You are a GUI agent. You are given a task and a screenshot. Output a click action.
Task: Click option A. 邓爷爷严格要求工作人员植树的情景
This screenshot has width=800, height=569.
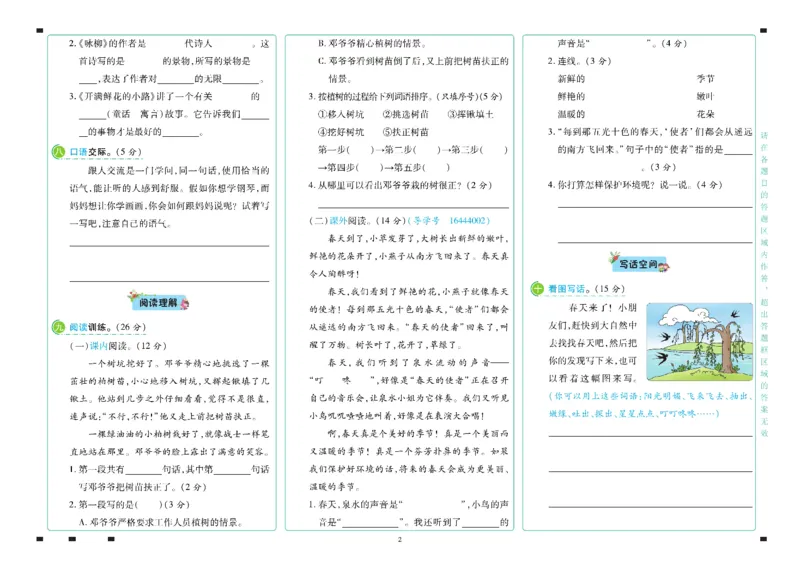click(x=161, y=522)
